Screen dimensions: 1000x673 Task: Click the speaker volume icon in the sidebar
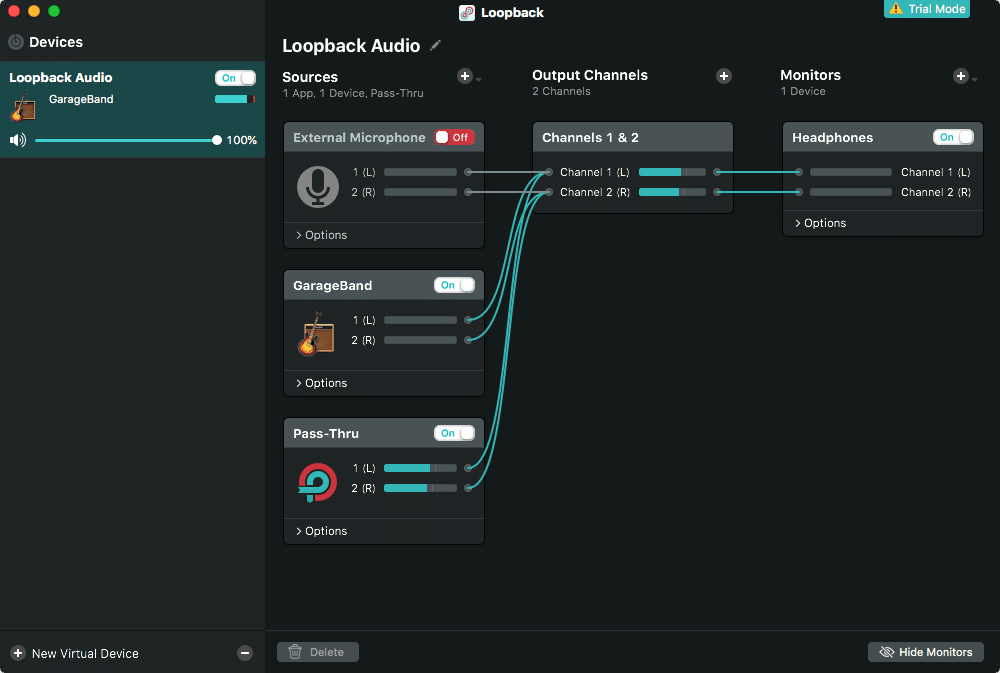click(18, 140)
